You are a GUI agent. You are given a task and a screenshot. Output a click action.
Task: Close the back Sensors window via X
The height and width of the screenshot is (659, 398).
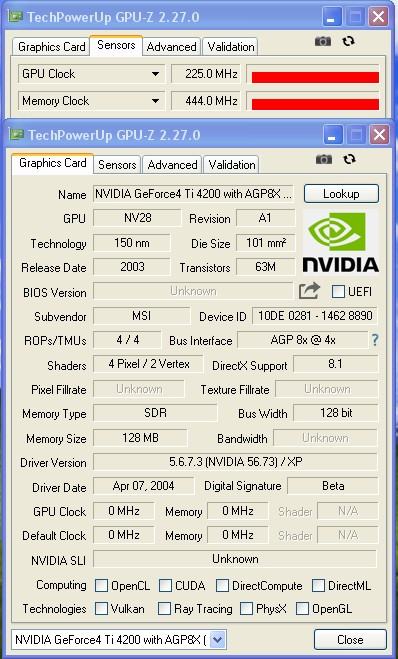[378, 17]
